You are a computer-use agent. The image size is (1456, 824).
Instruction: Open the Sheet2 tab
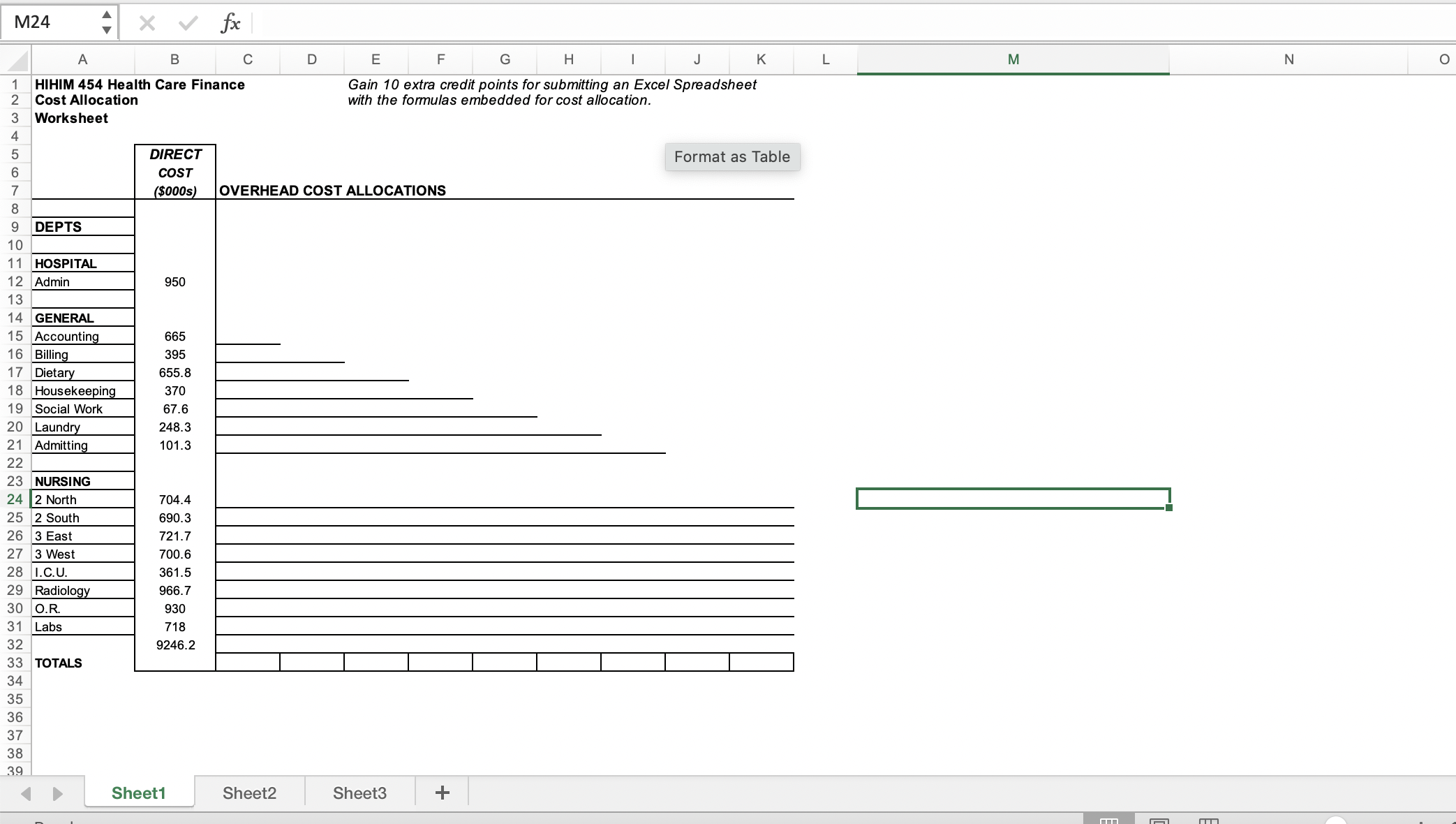249,793
